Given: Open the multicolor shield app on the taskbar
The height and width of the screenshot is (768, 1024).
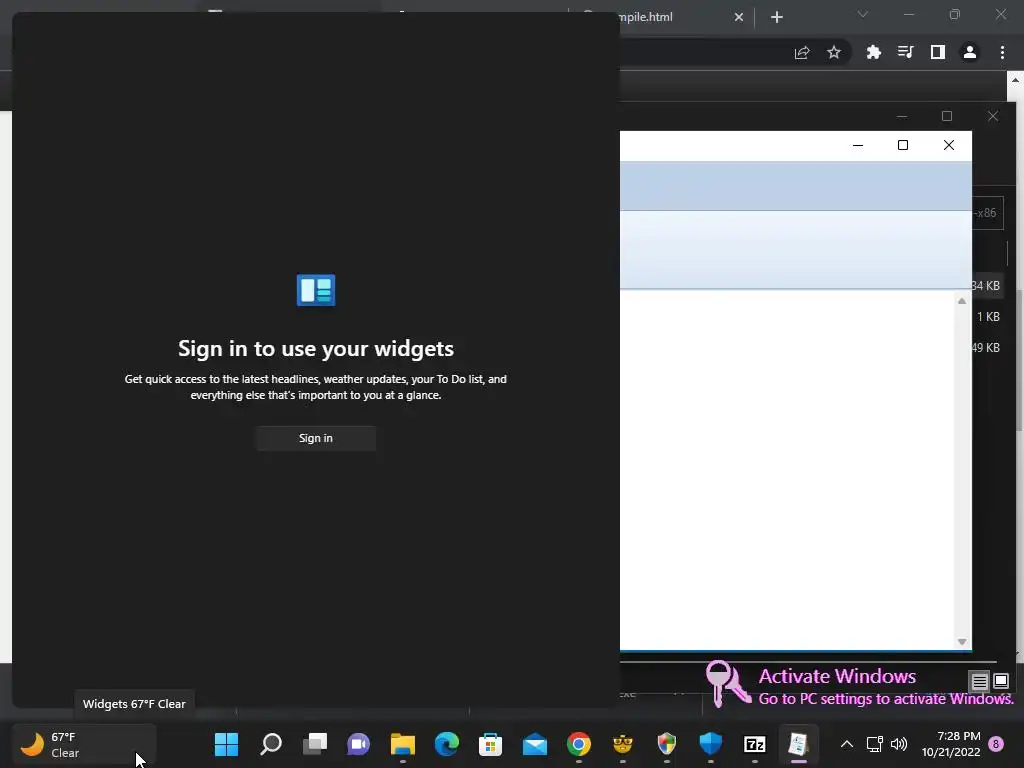Looking at the screenshot, I should click(x=667, y=744).
